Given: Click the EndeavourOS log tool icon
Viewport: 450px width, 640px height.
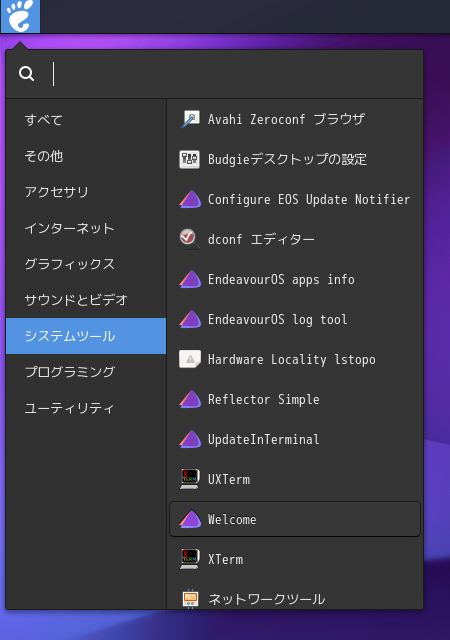Looking at the screenshot, I should tap(190, 319).
